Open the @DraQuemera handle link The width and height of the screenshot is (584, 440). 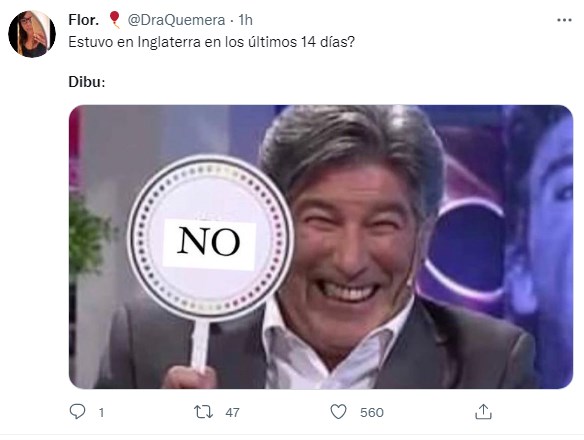[x=176, y=20]
